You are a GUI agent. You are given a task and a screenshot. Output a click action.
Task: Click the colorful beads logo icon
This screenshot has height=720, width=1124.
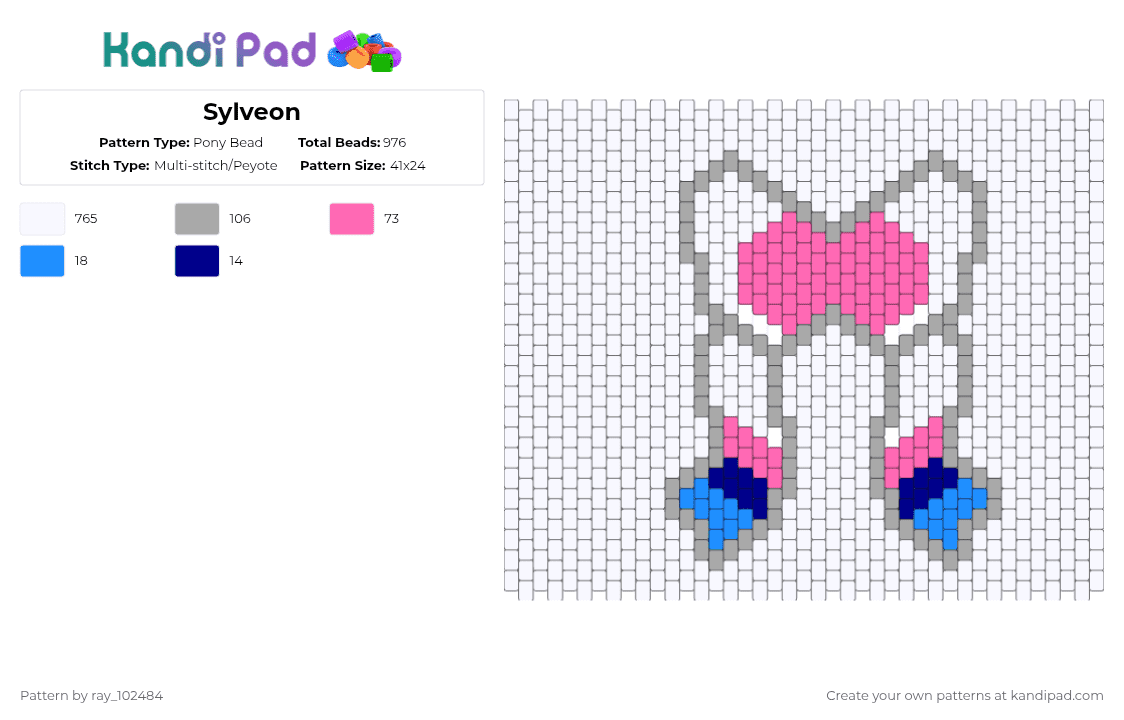pyautogui.click(x=364, y=52)
